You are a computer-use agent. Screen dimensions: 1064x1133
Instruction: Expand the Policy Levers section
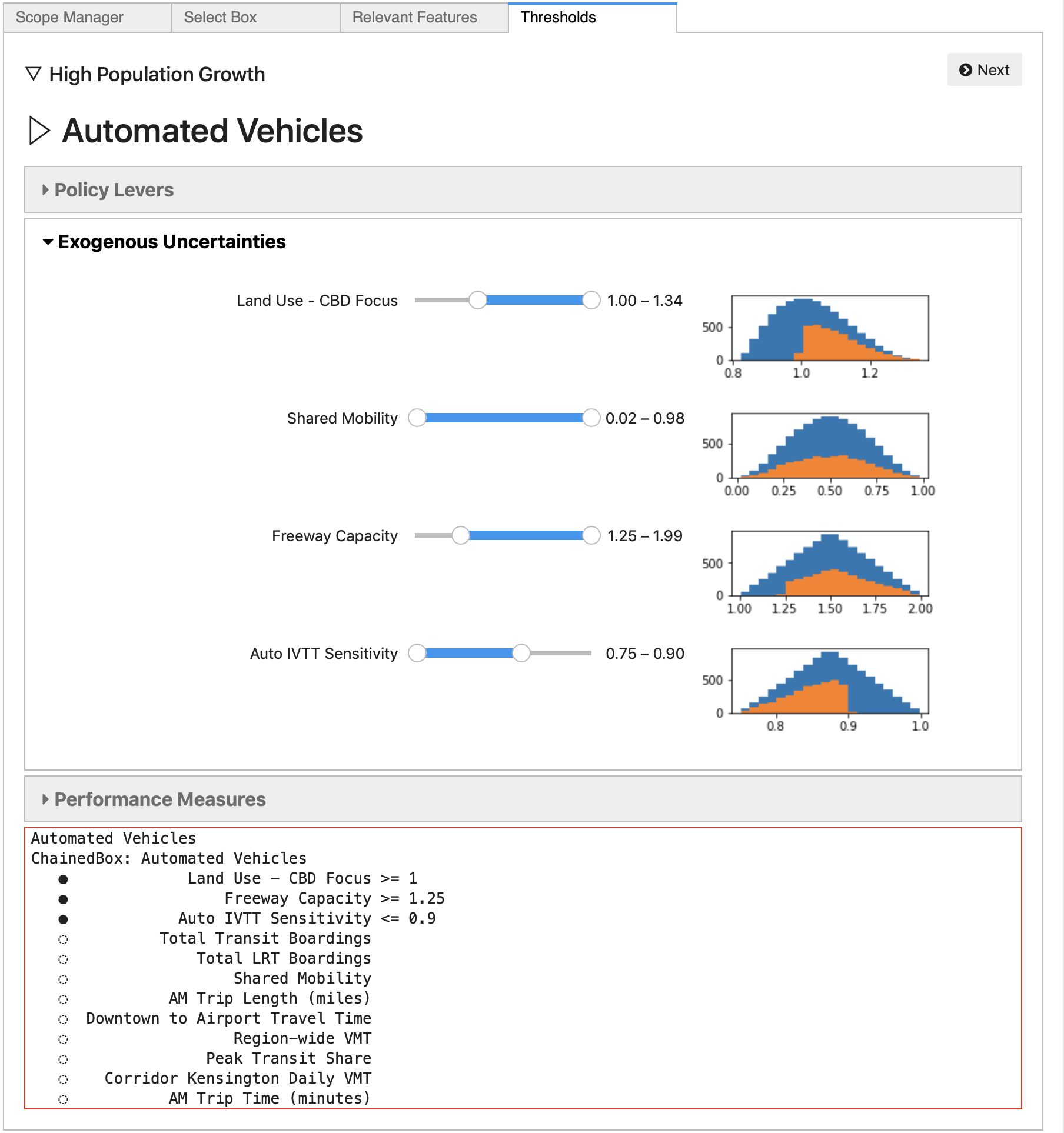click(x=114, y=190)
